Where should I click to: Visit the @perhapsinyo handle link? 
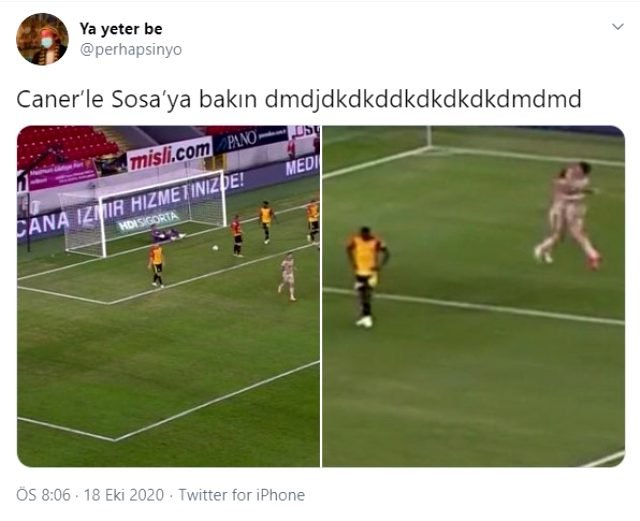tap(131, 50)
